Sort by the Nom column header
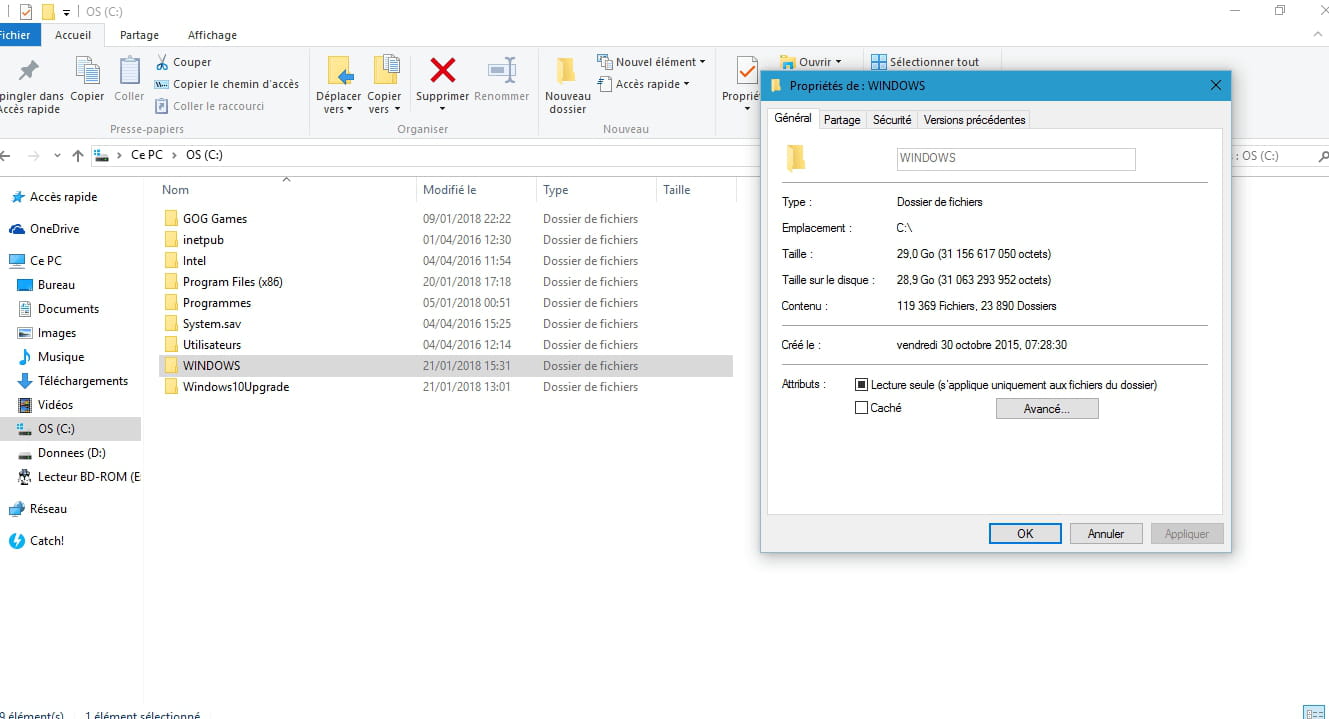 pos(286,190)
